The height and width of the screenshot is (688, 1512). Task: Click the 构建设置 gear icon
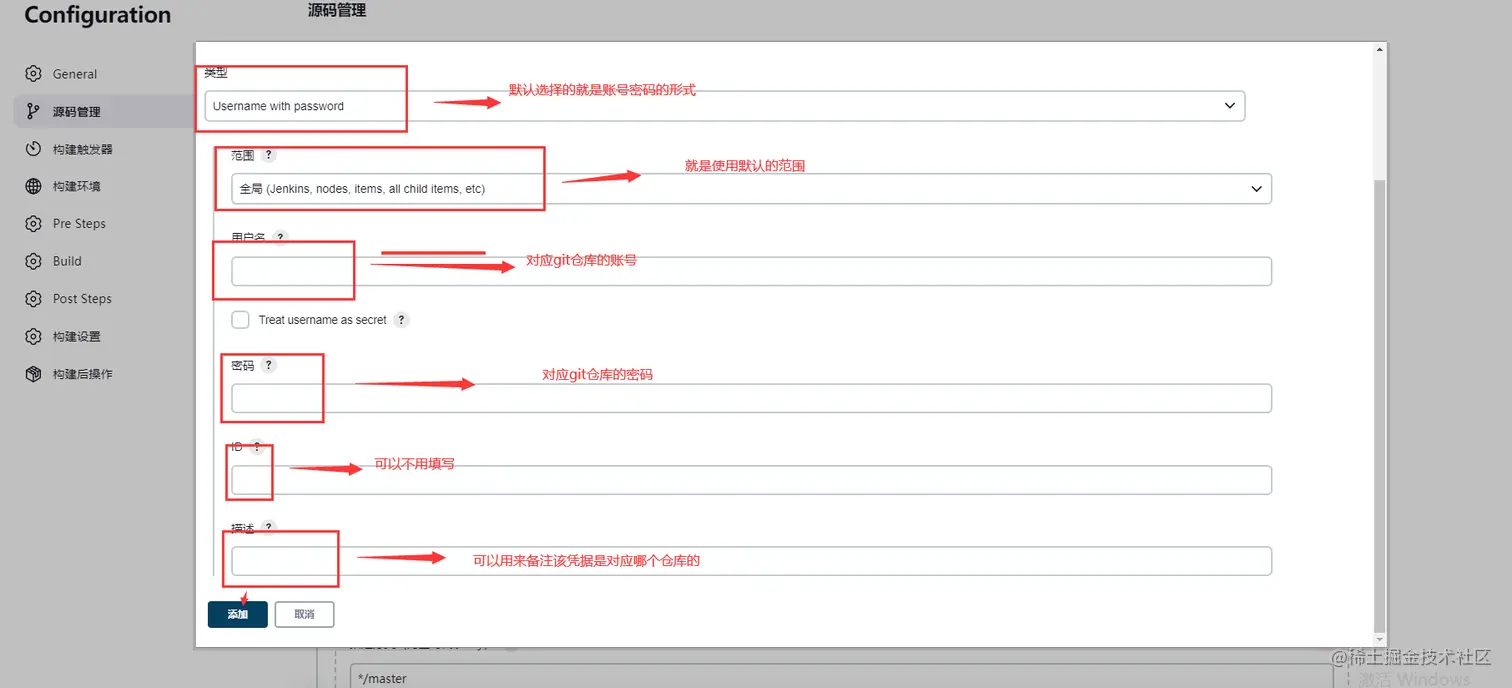(x=34, y=336)
